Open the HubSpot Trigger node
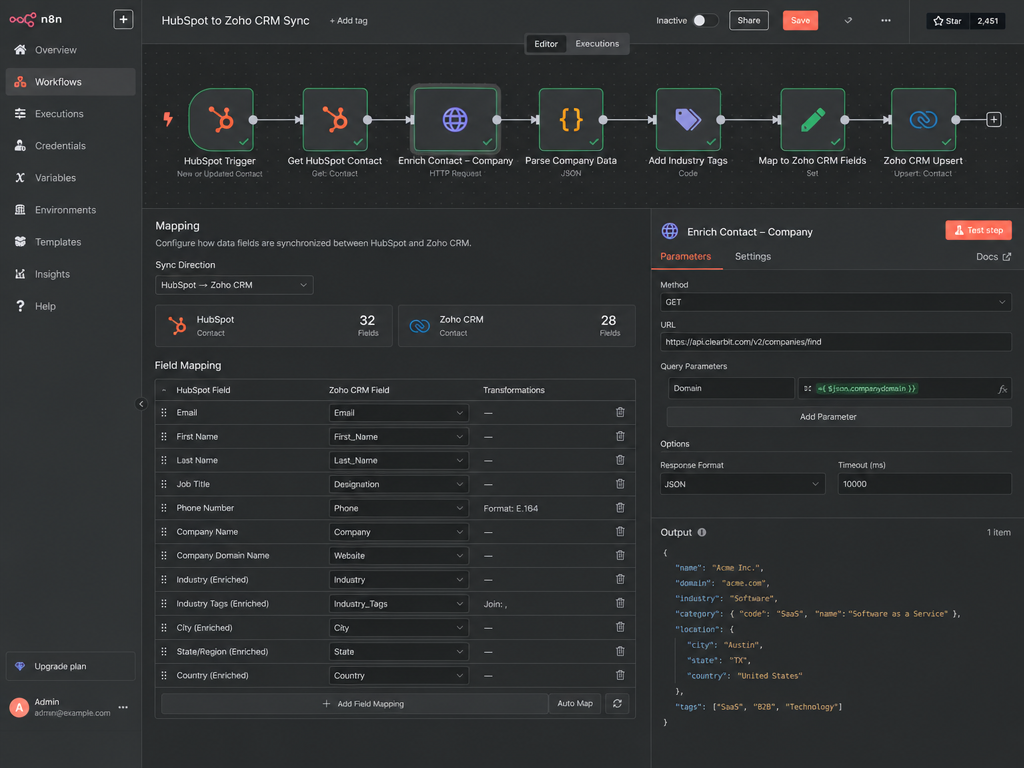 pos(221,120)
